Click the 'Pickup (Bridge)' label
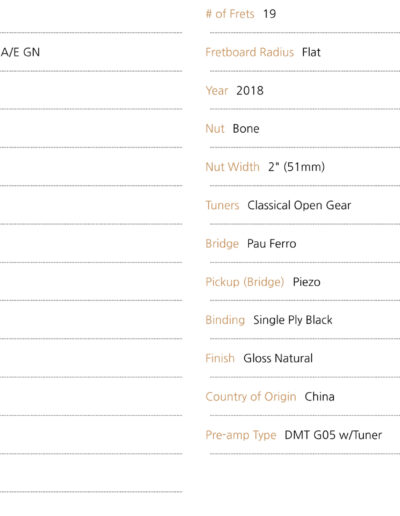Viewport: 400px width, 516px height. coord(245,282)
